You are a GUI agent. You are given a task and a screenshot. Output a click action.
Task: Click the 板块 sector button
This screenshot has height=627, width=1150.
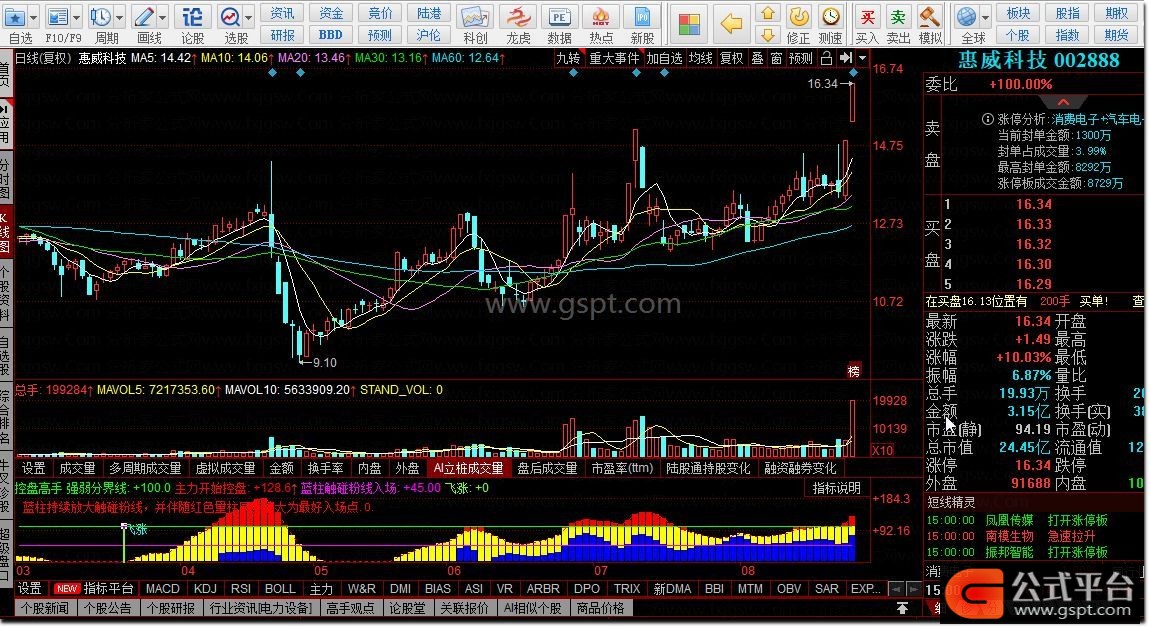pyautogui.click(x=1018, y=13)
